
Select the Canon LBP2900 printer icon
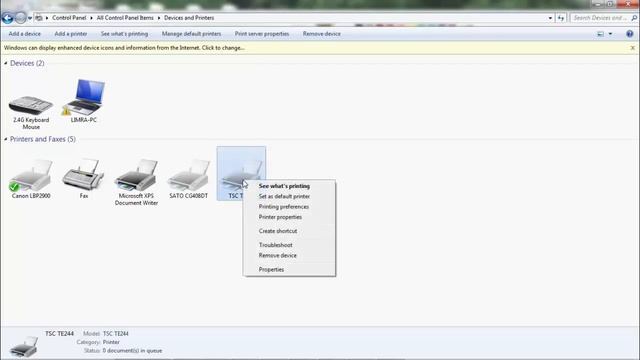pyautogui.click(x=31, y=175)
